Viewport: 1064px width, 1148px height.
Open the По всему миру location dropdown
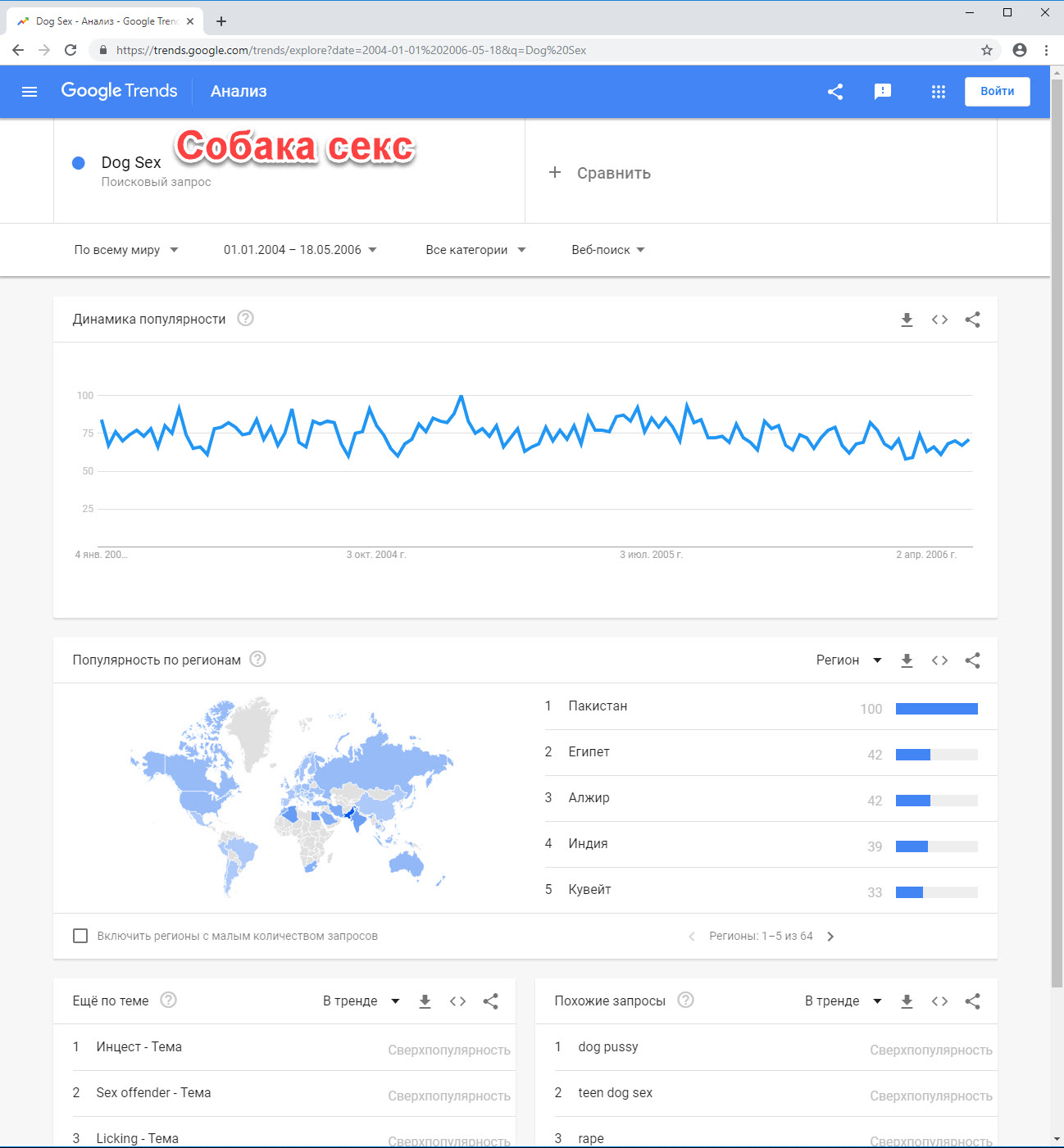126,250
